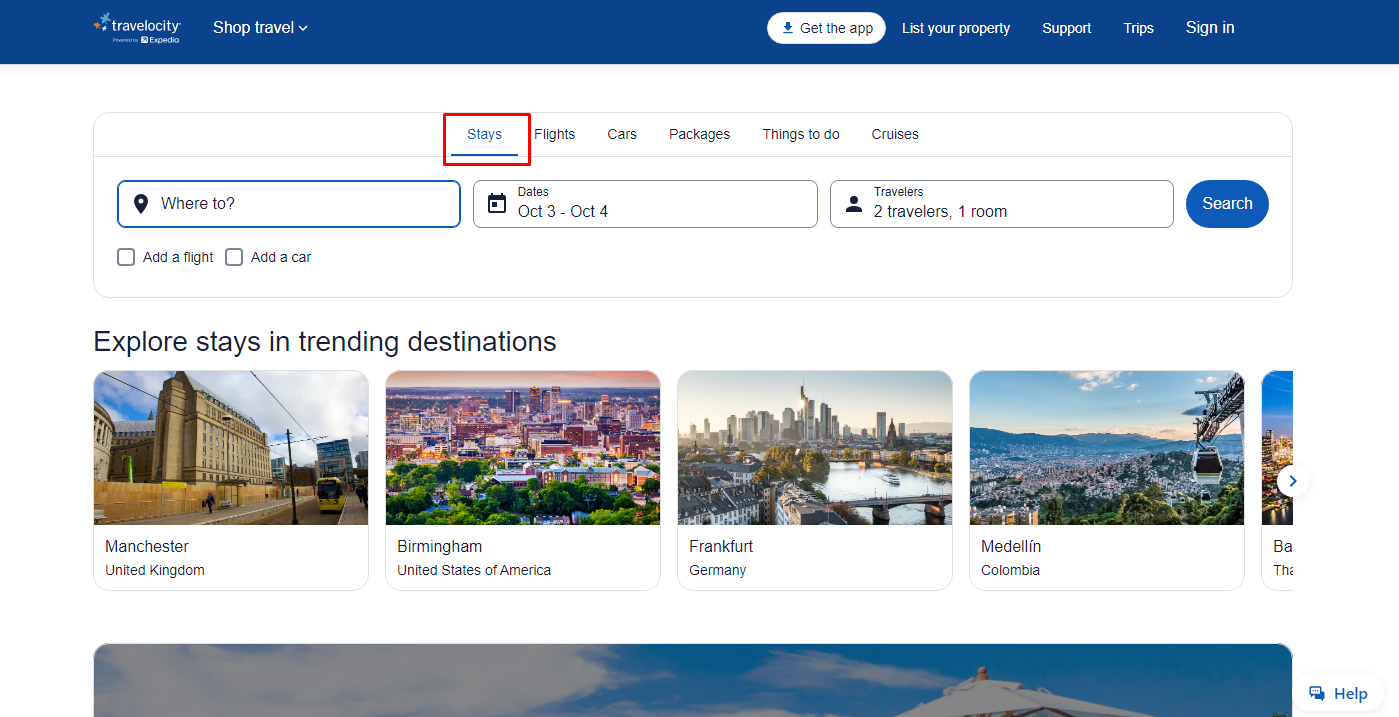Click the chat icon in the Help button

(1317, 693)
